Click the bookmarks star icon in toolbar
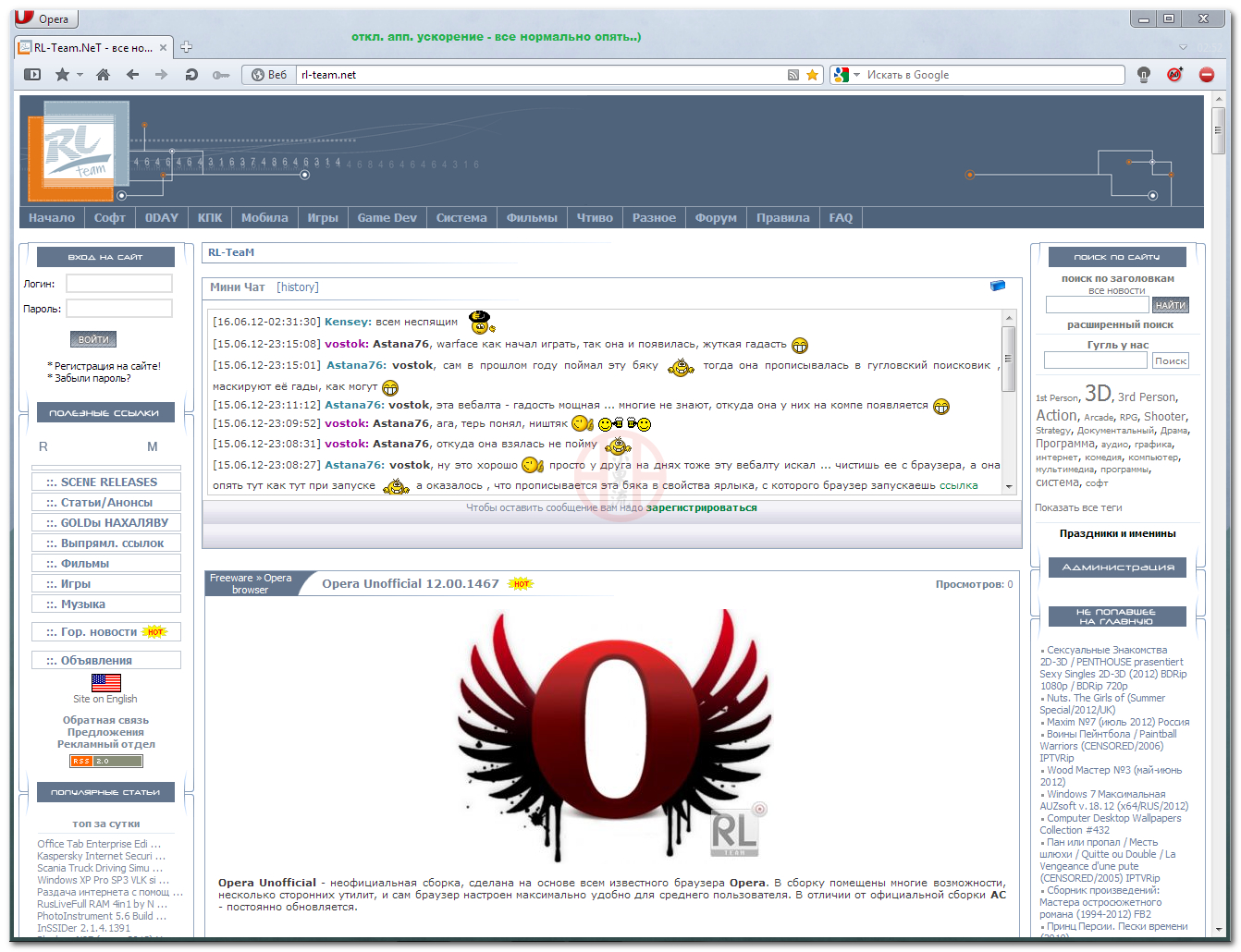This screenshot has width=1241, height=952. tap(62, 75)
